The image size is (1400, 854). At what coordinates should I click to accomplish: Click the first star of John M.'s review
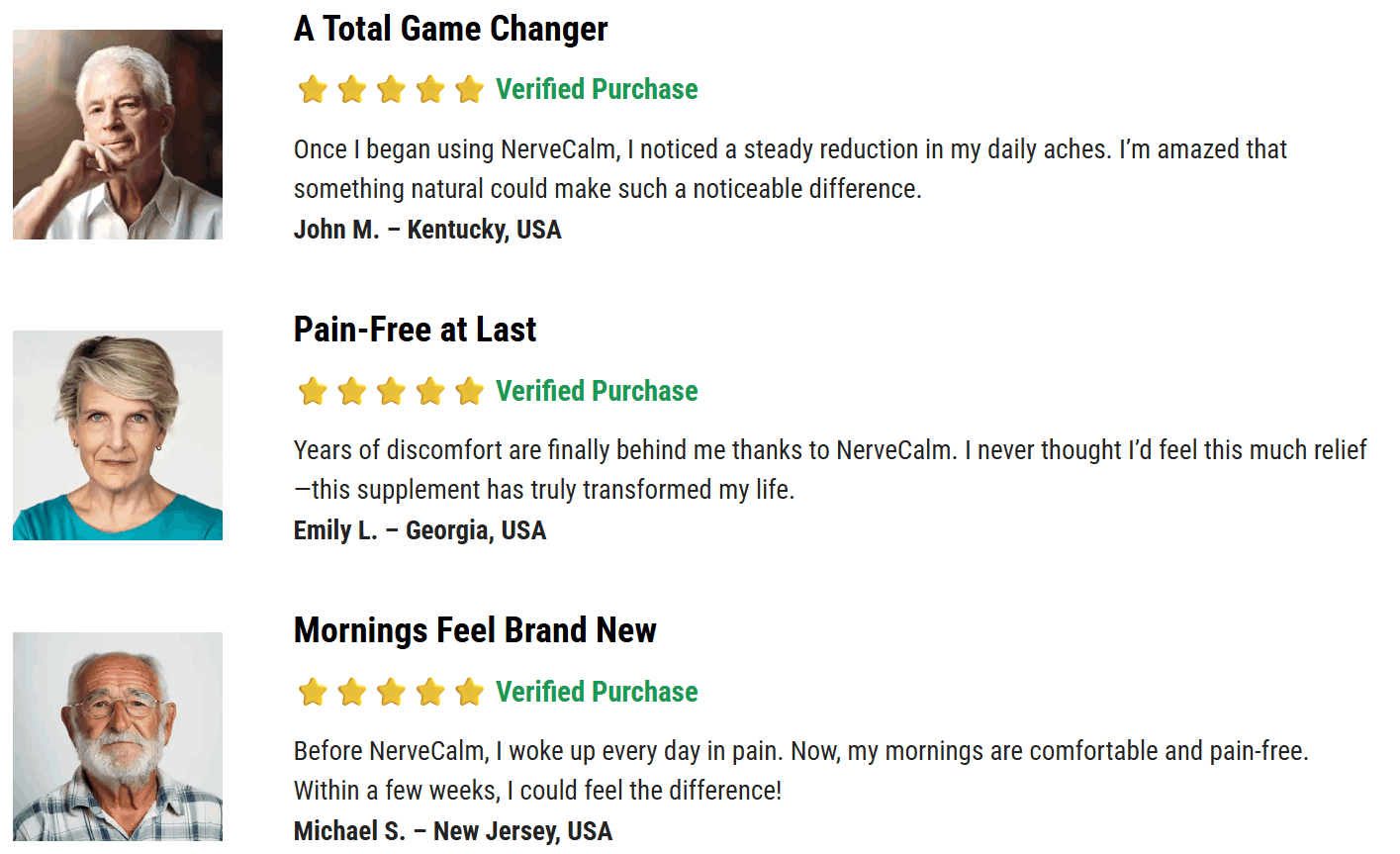pyautogui.click(x=313, y=90)
